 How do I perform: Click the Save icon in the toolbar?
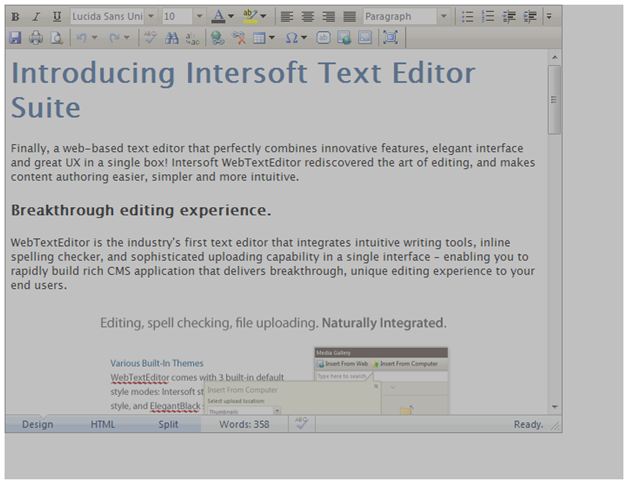tap(15, 38)
